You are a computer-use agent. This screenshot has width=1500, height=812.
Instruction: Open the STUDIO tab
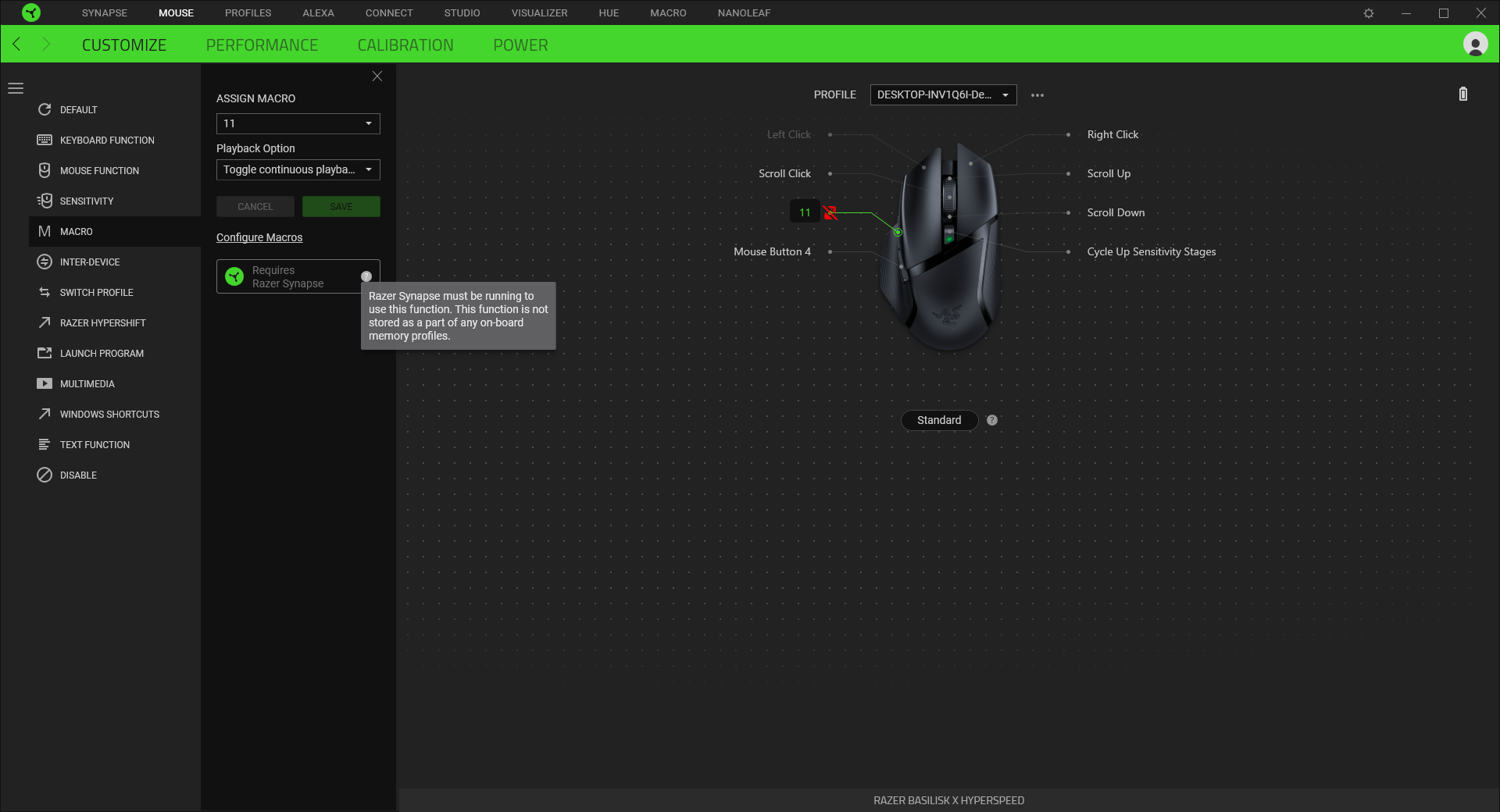click(x=462, y=13)
